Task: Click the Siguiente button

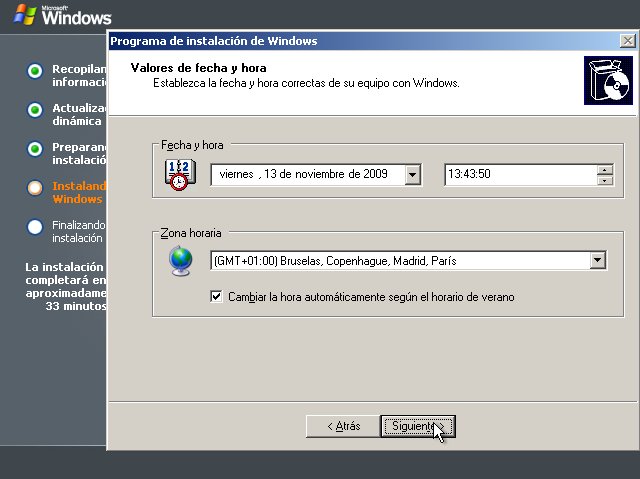Action: tap(418, 426)
